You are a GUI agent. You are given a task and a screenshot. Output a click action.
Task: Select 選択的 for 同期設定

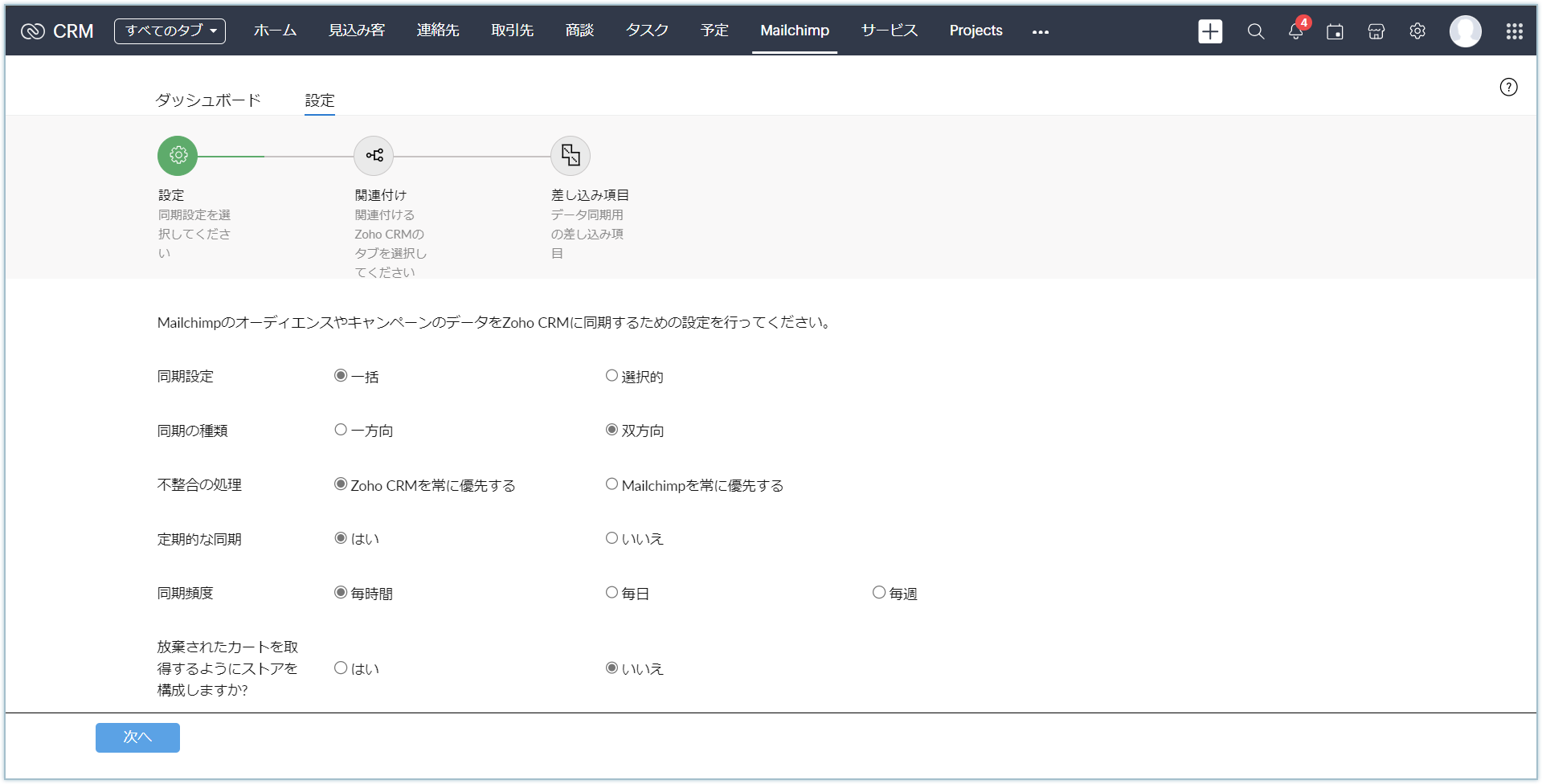click(x=611, y=376)
